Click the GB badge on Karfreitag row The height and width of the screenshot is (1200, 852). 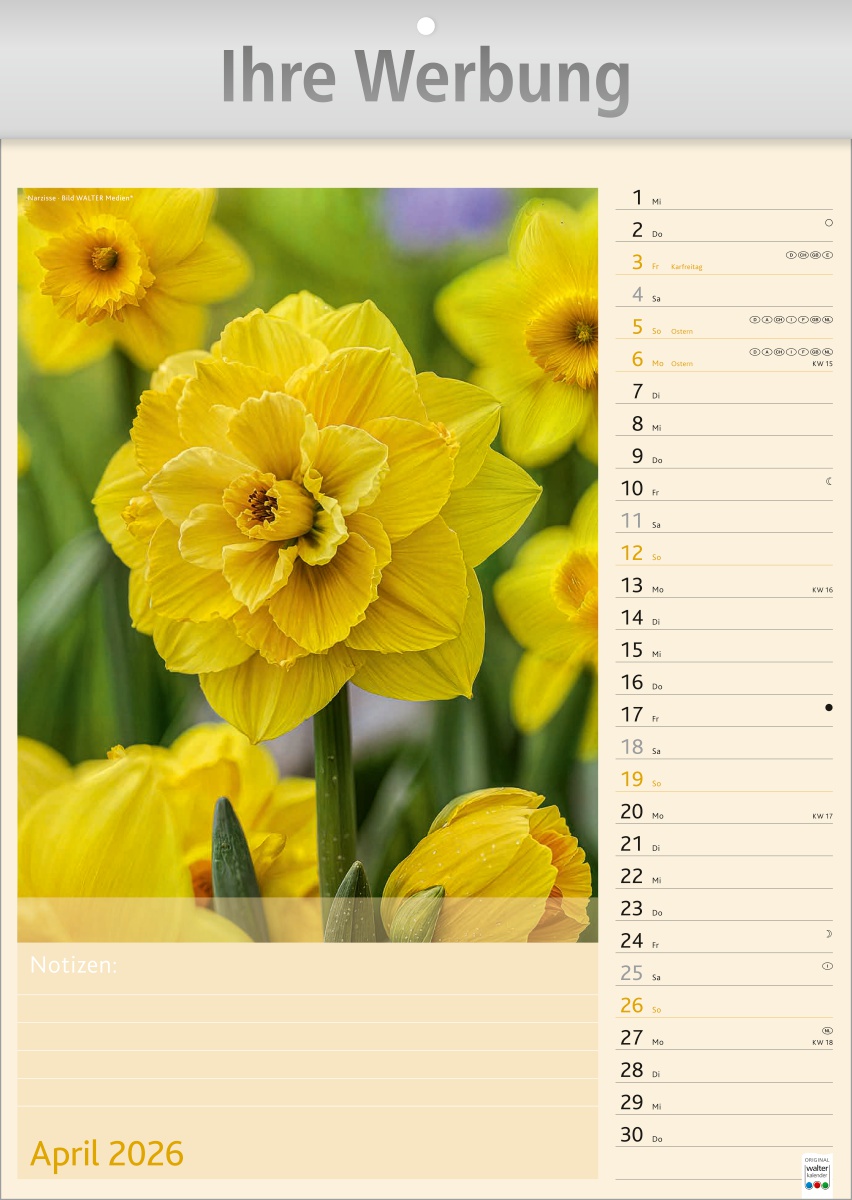815,255
